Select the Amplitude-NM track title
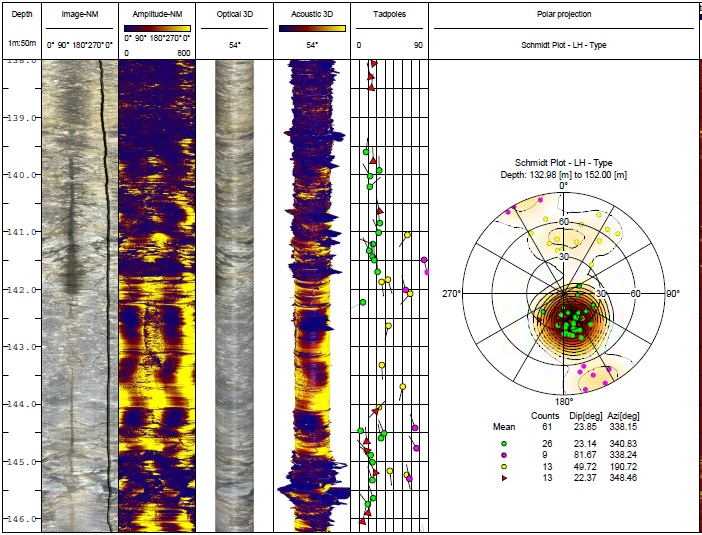 (157, 14)
